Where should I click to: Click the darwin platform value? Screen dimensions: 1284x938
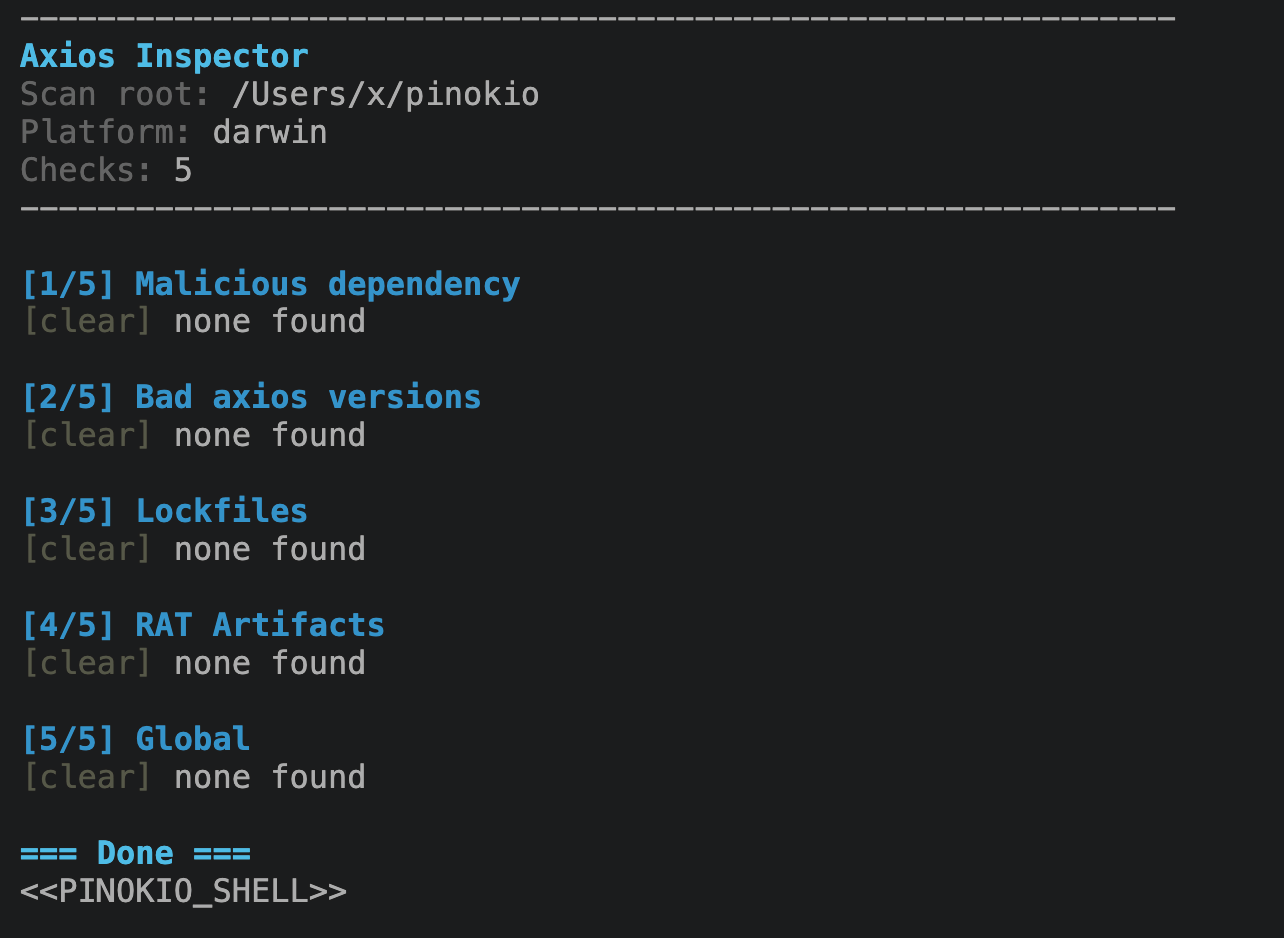pos(270,133)
